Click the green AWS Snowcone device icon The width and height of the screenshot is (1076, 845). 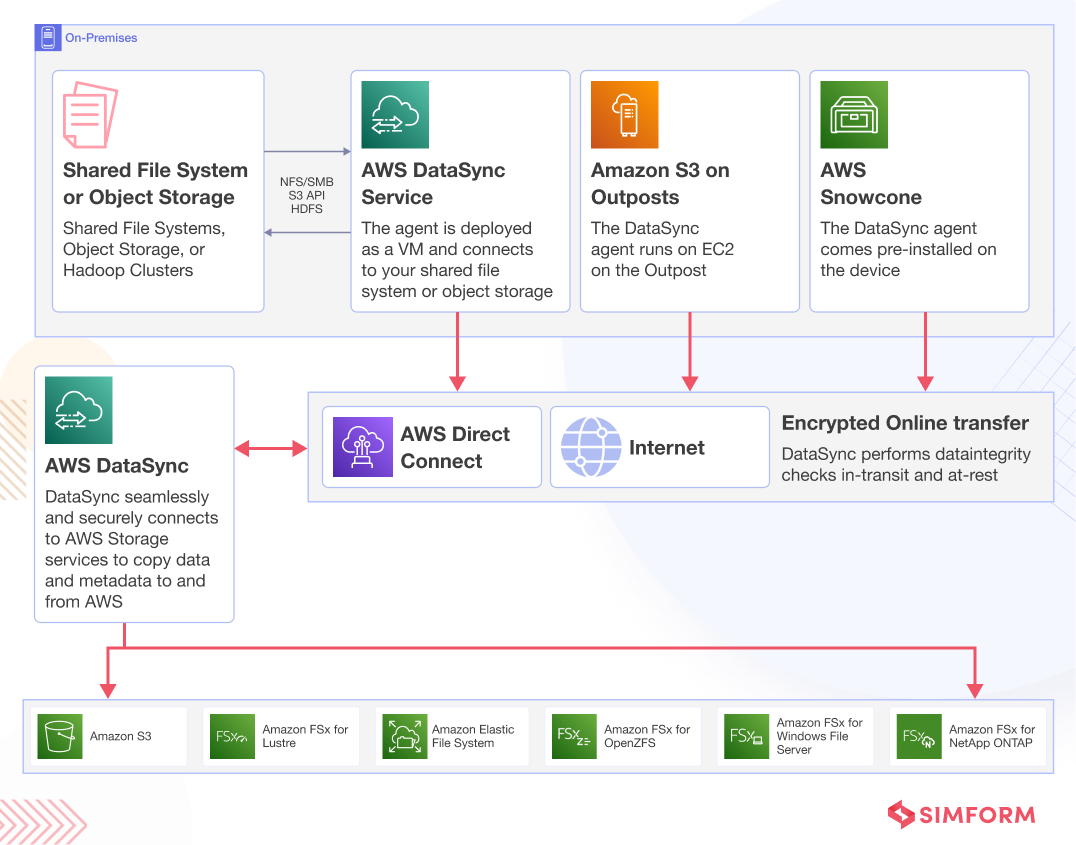854,115
